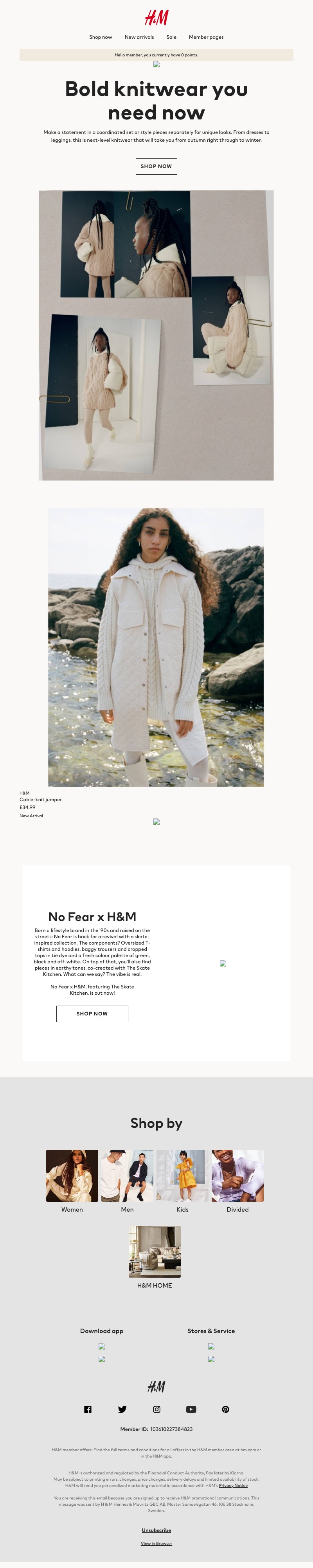Open the Pinterest social icon
The width and height of the screenshot is (313, 1568).
coord(225,1409)
